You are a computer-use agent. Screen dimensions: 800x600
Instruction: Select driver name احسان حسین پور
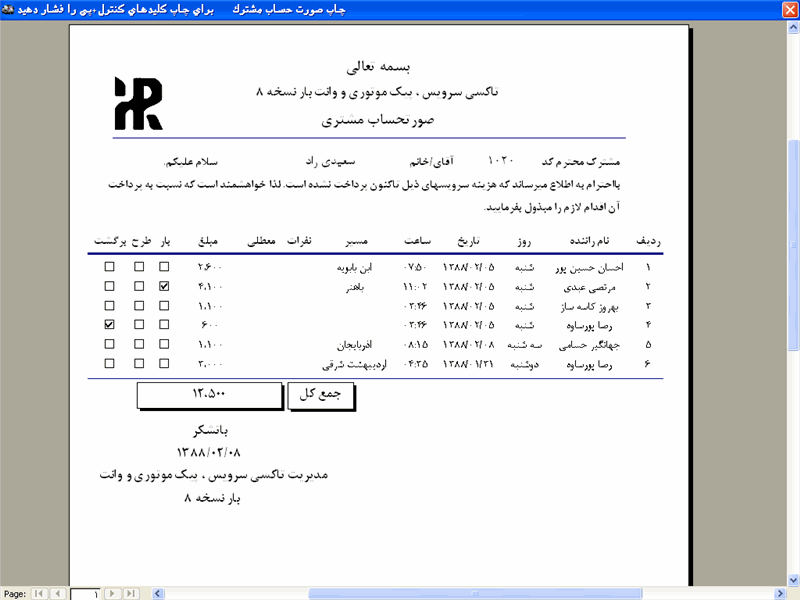click(x=590, y=267)
